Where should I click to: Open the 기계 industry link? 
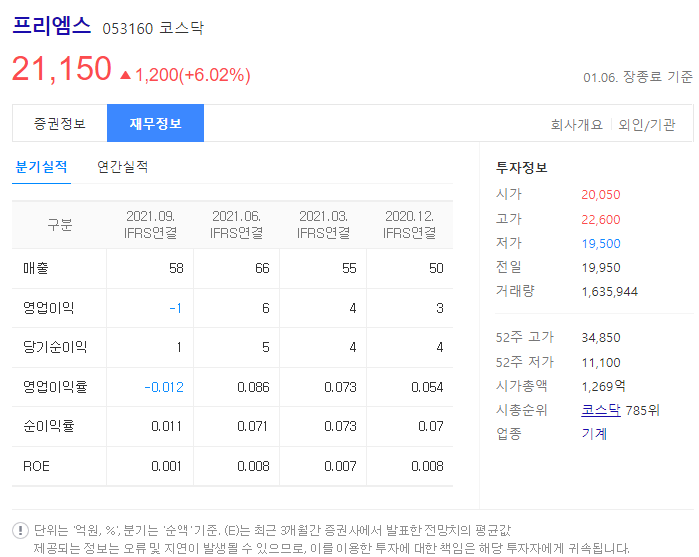click(x=594, y=433)
